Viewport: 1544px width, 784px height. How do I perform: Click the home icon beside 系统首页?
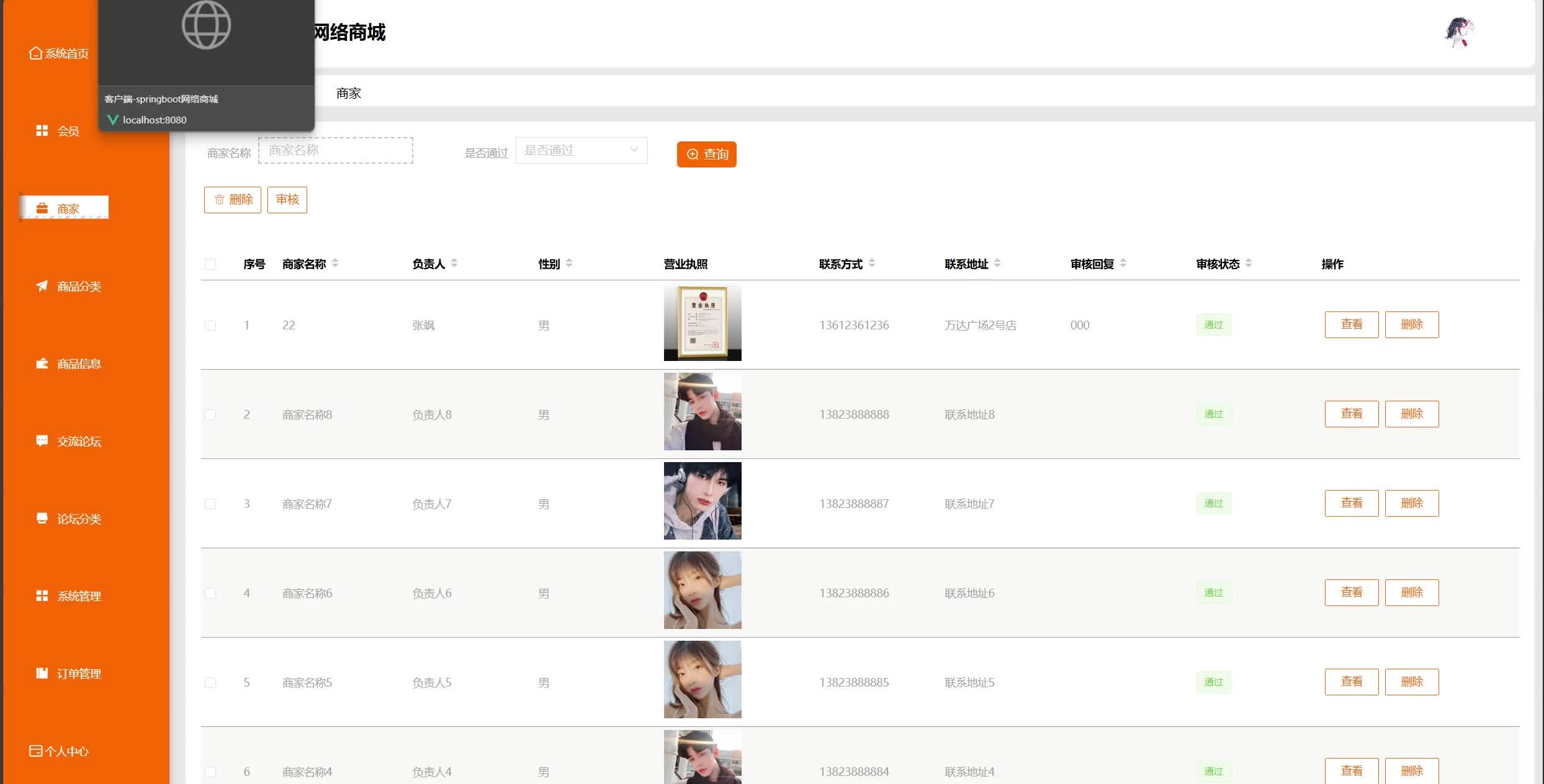pyautogui.click(x=35, y=53)
